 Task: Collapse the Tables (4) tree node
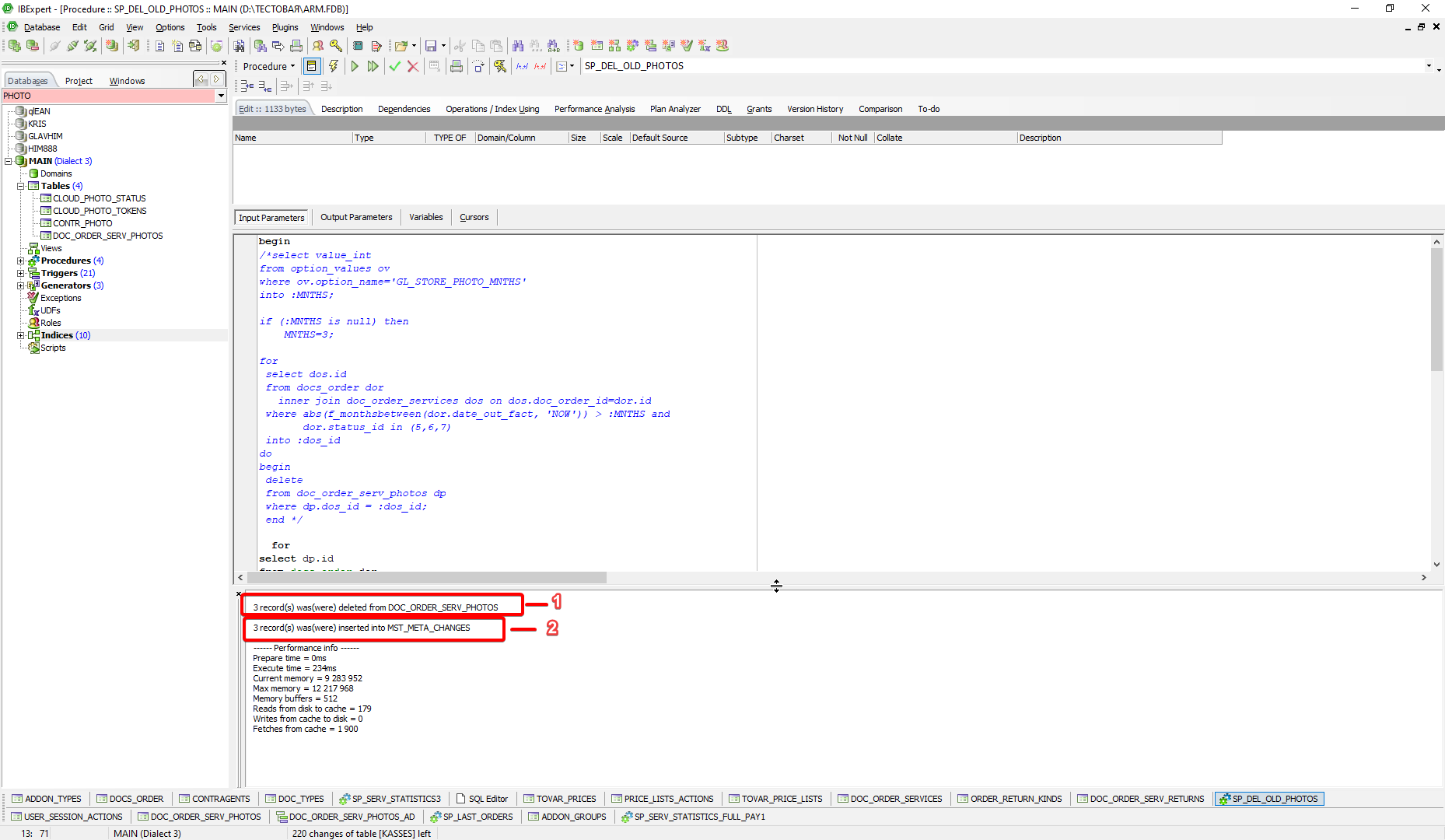(21, 186)
